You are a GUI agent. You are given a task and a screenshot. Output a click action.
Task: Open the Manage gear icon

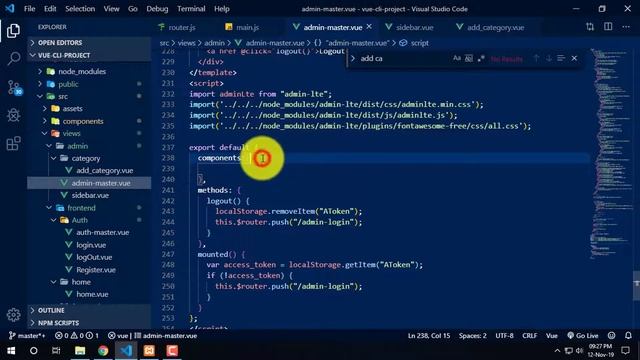[x=13, y=314]
